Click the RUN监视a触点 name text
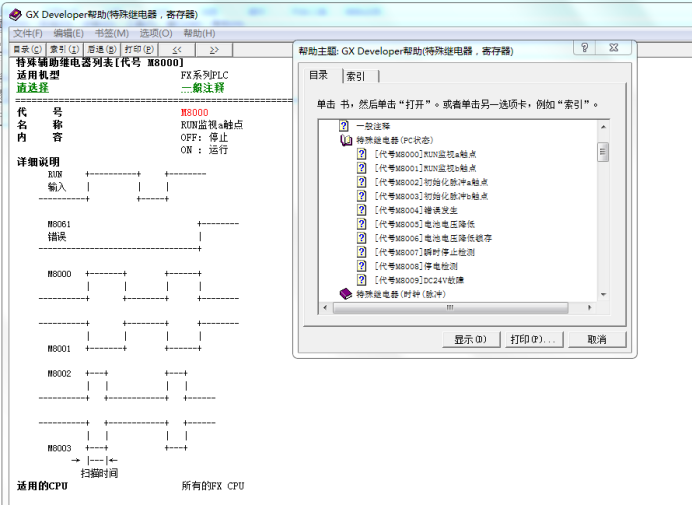The image size is (692, 505). click(x=212, y=125)
